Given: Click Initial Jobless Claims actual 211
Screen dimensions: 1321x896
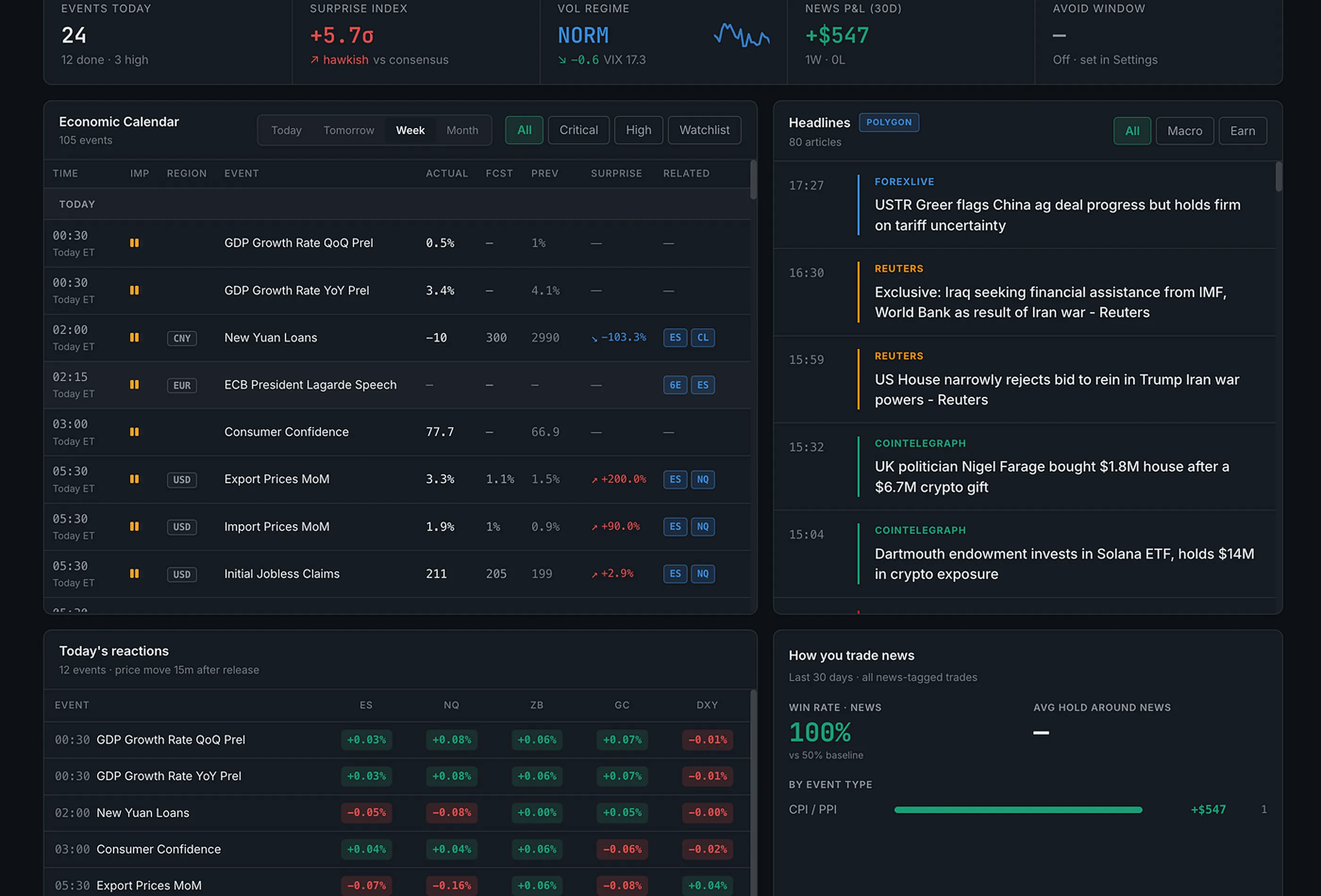Looking at the screenshot, I should click(x=436, y=574).
